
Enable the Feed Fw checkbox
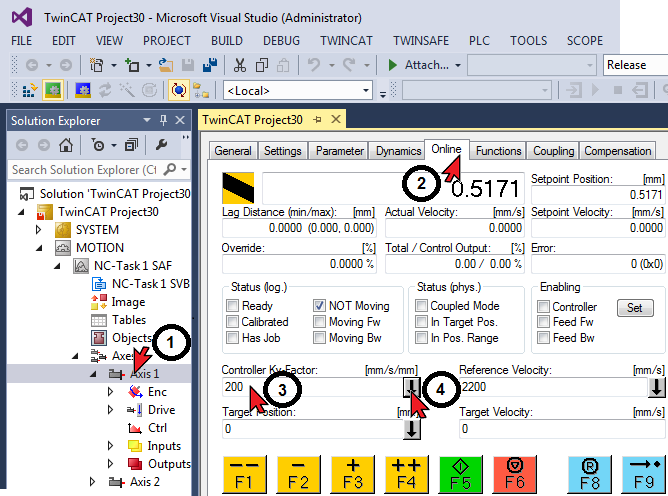[x=543, y=322]
